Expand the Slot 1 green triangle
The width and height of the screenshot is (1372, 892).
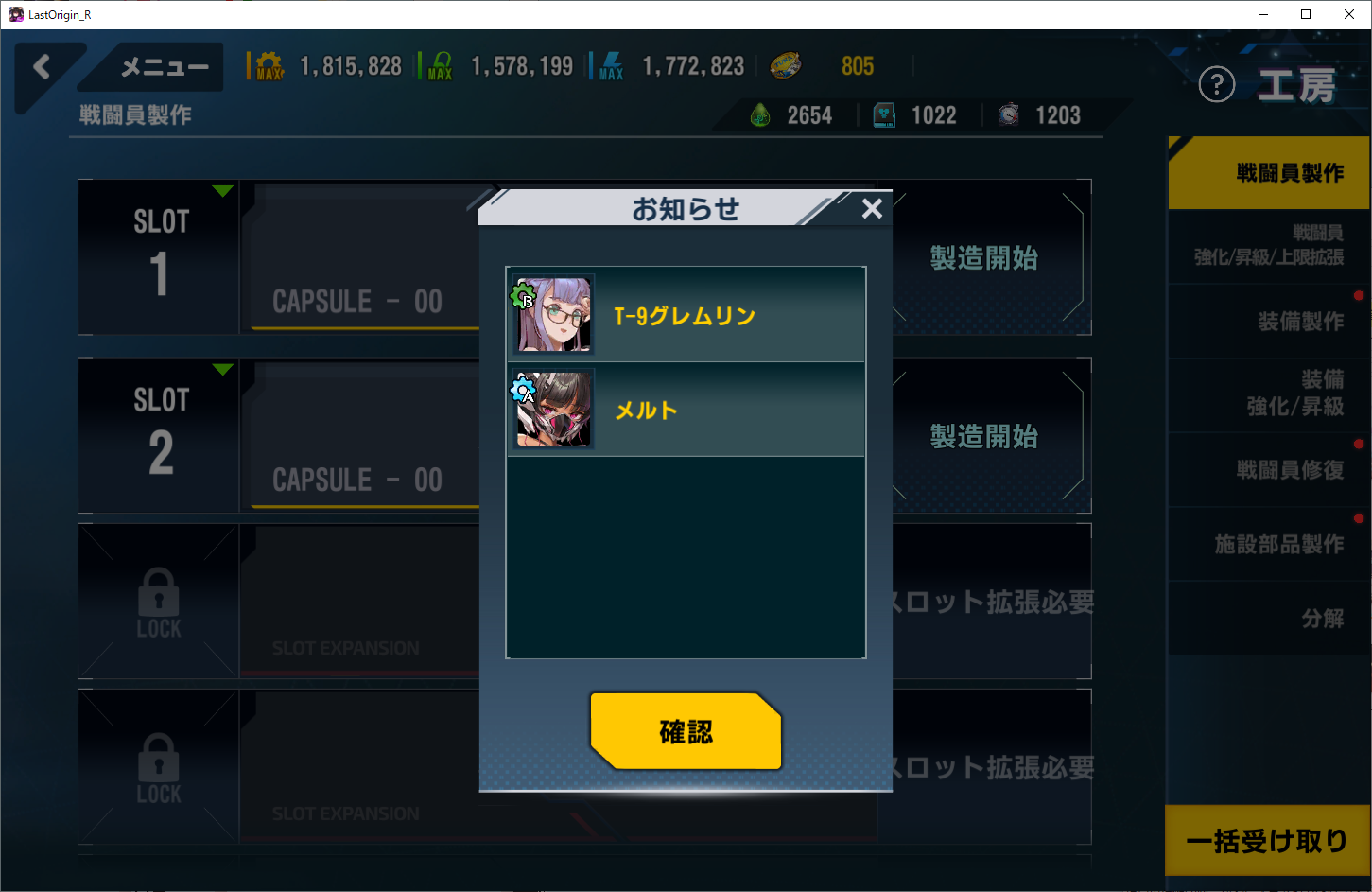click(222, 191)
